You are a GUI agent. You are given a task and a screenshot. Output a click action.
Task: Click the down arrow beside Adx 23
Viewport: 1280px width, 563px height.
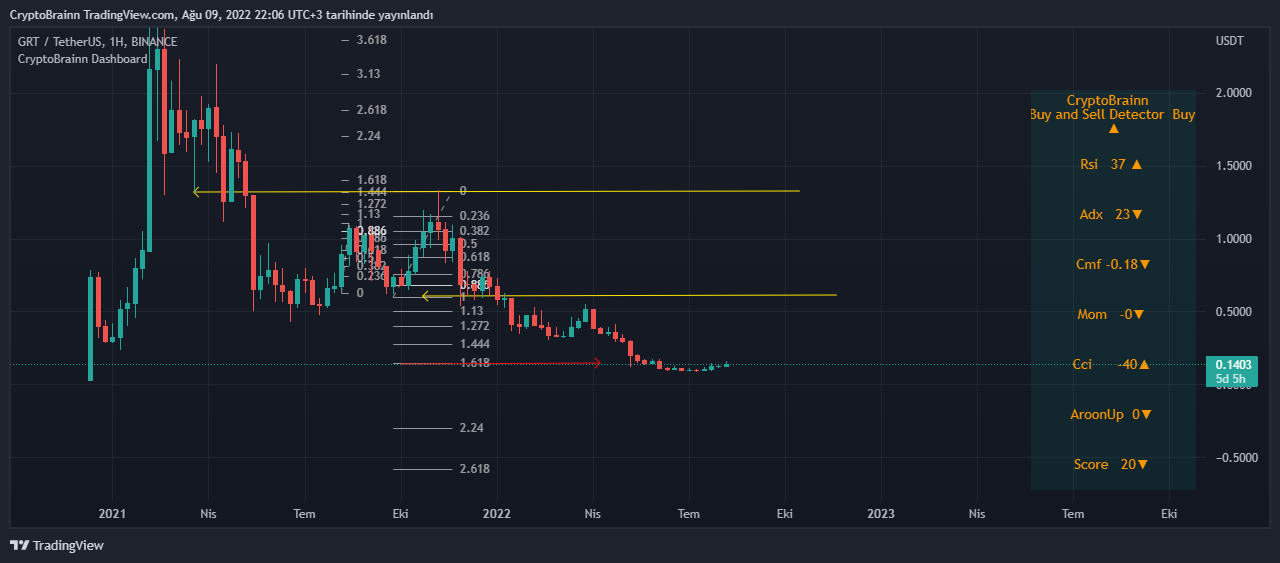(1138, 215)
